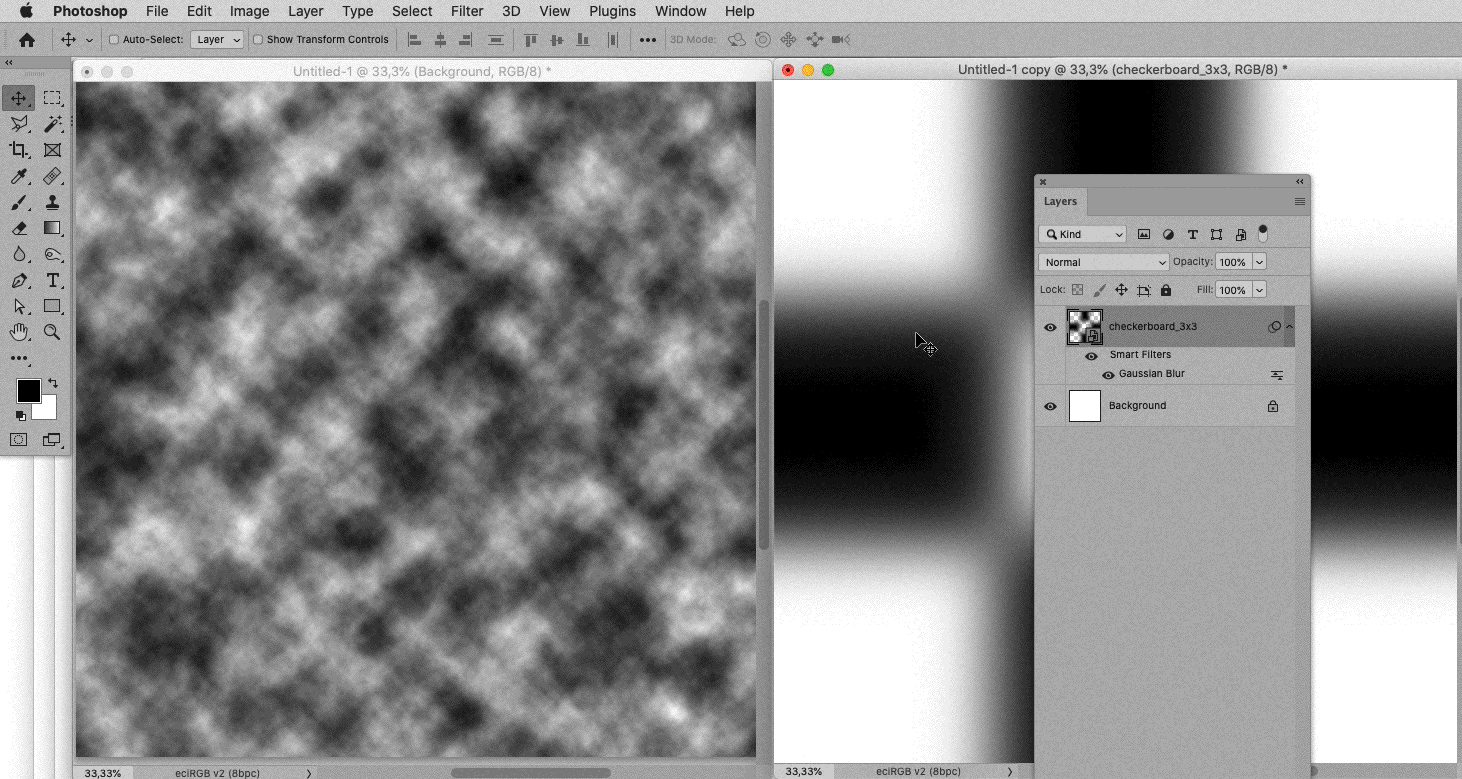
Task: Open the Normal blend mode dropdown
Action: [1104, 262]
